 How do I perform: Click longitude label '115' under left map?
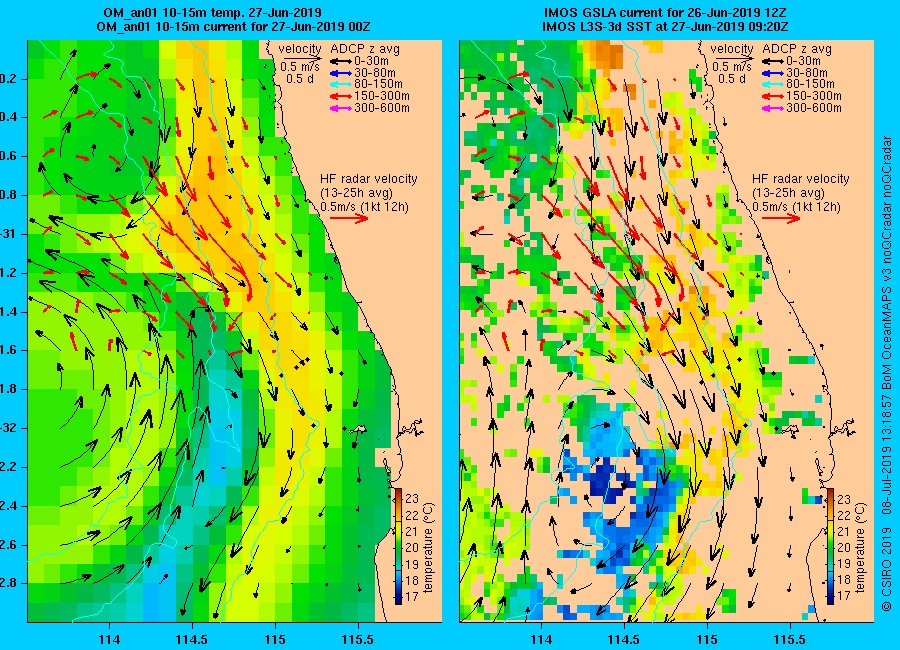tap(275, 639)
